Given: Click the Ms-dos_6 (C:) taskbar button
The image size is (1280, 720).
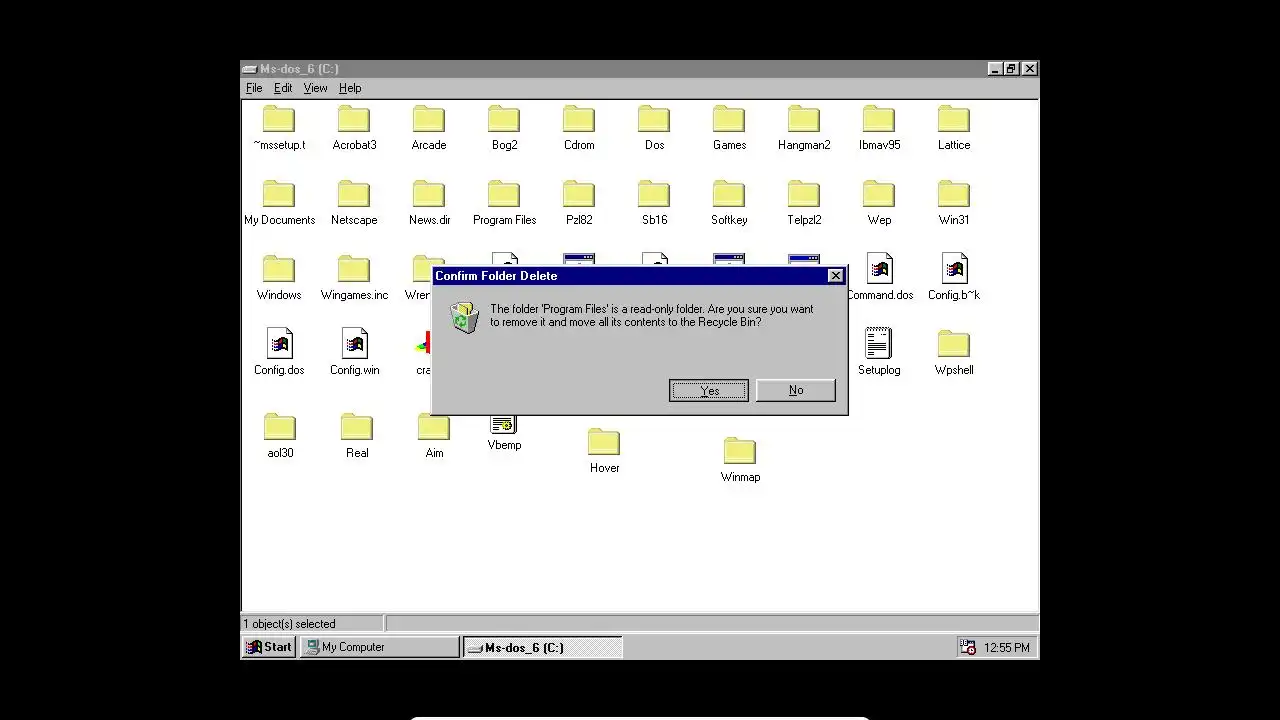Looking at the screenshot, I should pyautogui.click(x=543, y=647).
